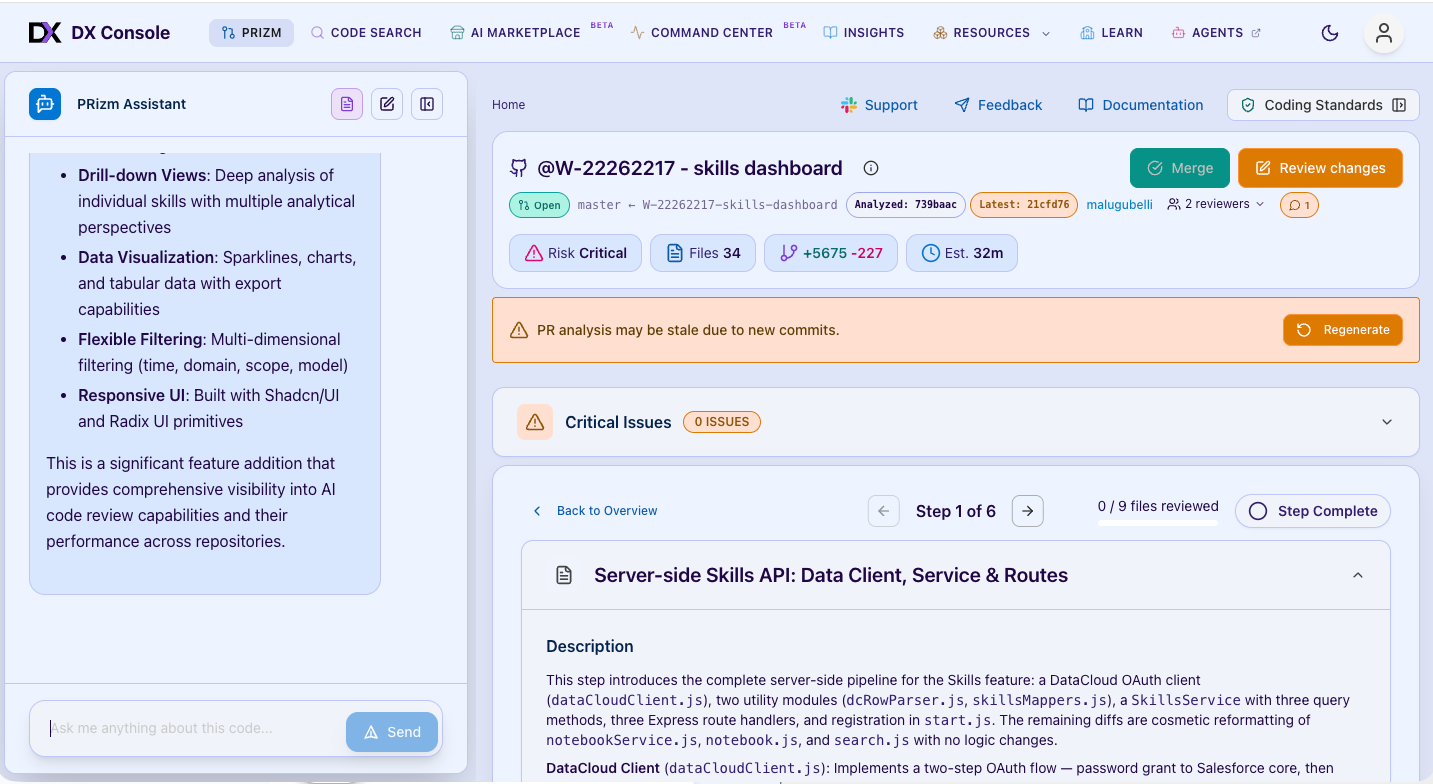Open the PRIZM tab
This screenshot has width=1433, height=784.
pyautogui.click(x=251, y=33)
